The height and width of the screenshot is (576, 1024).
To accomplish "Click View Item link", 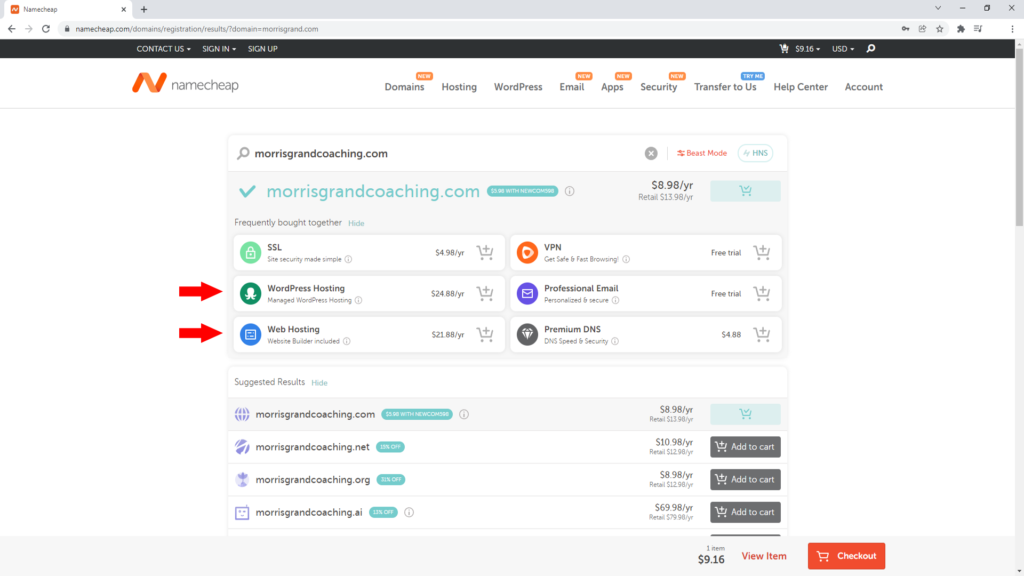I will 763,556.
